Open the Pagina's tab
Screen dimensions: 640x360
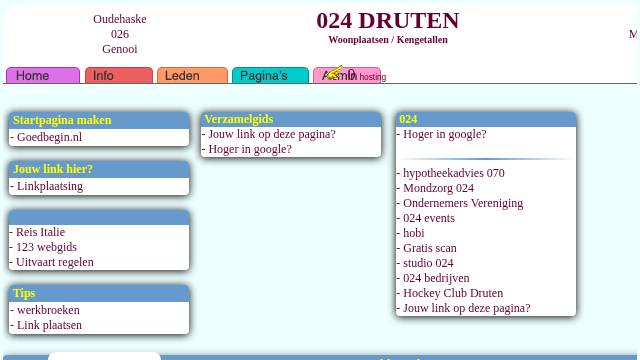[x=270, y=76]
